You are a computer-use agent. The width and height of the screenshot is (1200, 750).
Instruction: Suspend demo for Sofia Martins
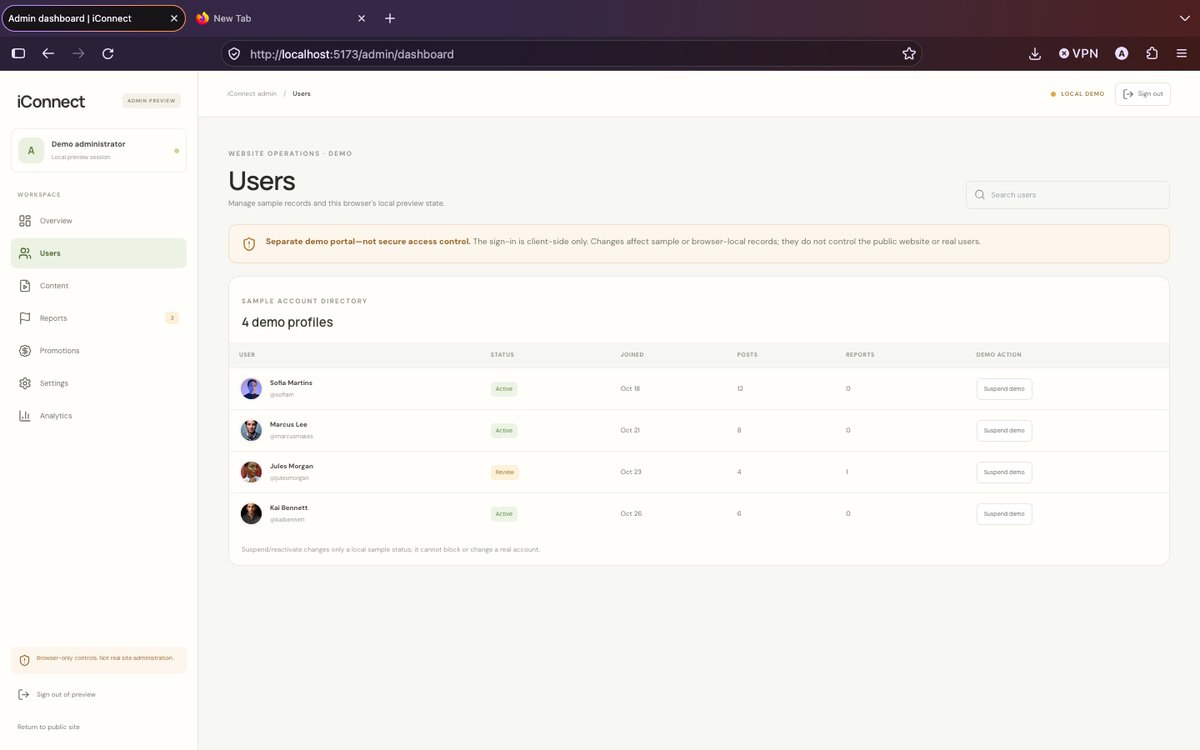pos(1004,389)
